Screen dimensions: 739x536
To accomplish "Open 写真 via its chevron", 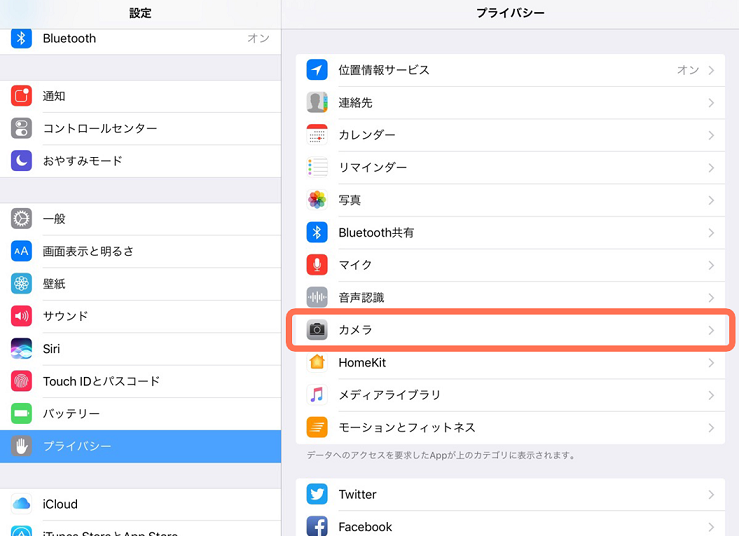I will [x=711, y=200].
